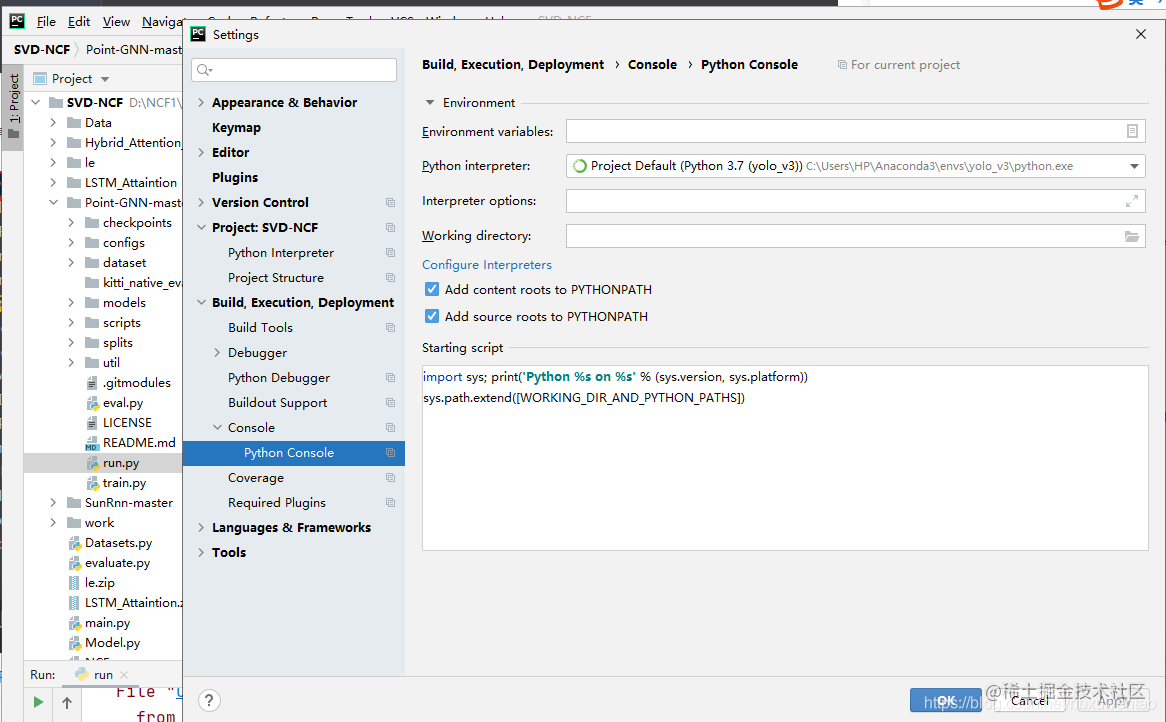Image resolution: width=1166 pixels, height=722 pixels.
Task: Collapse the Environment section
Action: point(428,102)
